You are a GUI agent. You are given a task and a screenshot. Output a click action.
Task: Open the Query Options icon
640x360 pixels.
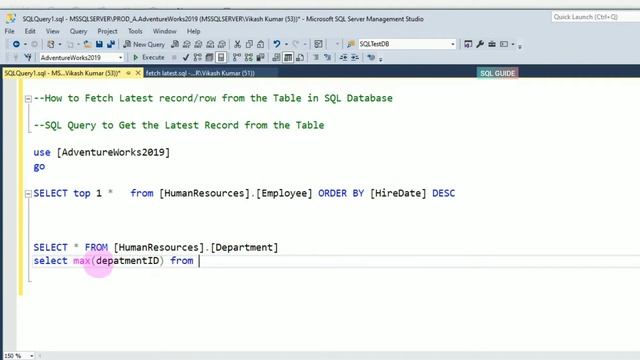click(x=209, y=58)
